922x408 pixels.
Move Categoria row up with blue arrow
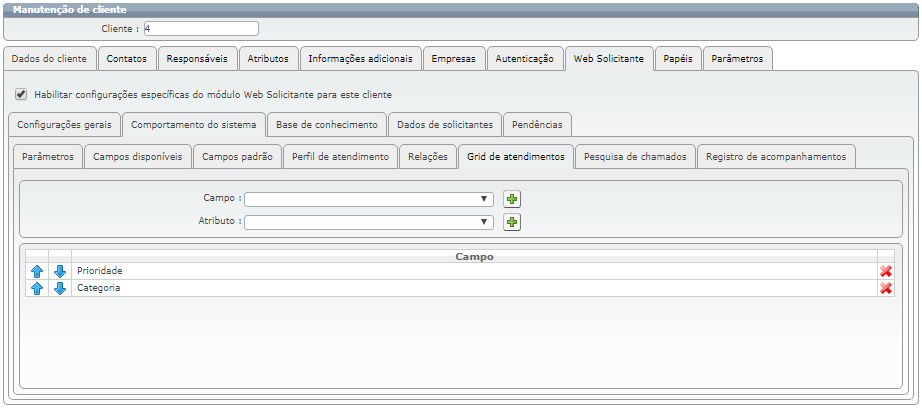pos(36,288)
